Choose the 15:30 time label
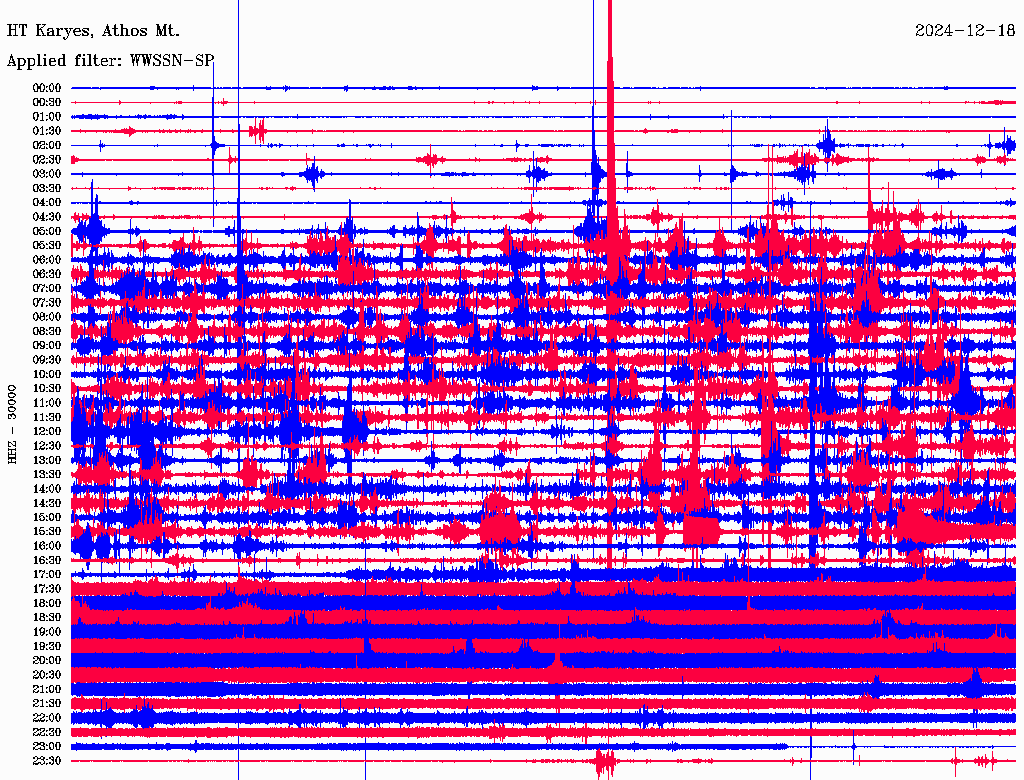 (47, 531)
